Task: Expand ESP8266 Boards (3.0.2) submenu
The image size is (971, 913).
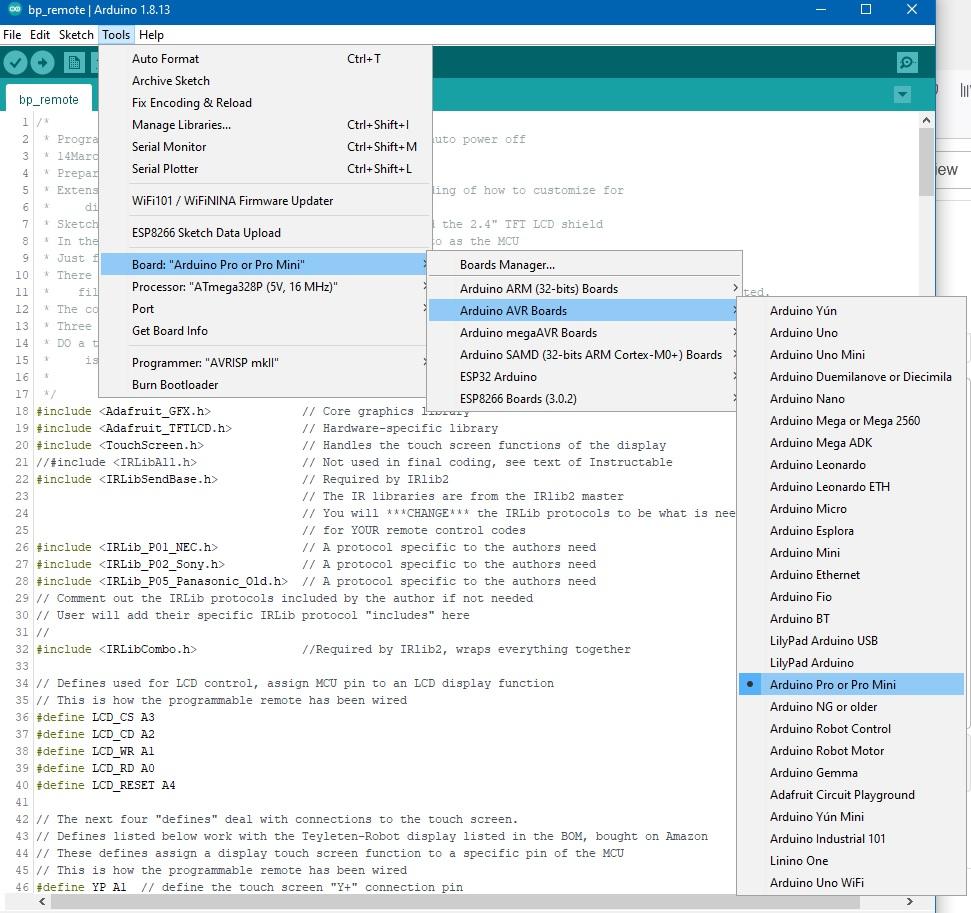Action: pyautogui.click(x=584, y=398)
